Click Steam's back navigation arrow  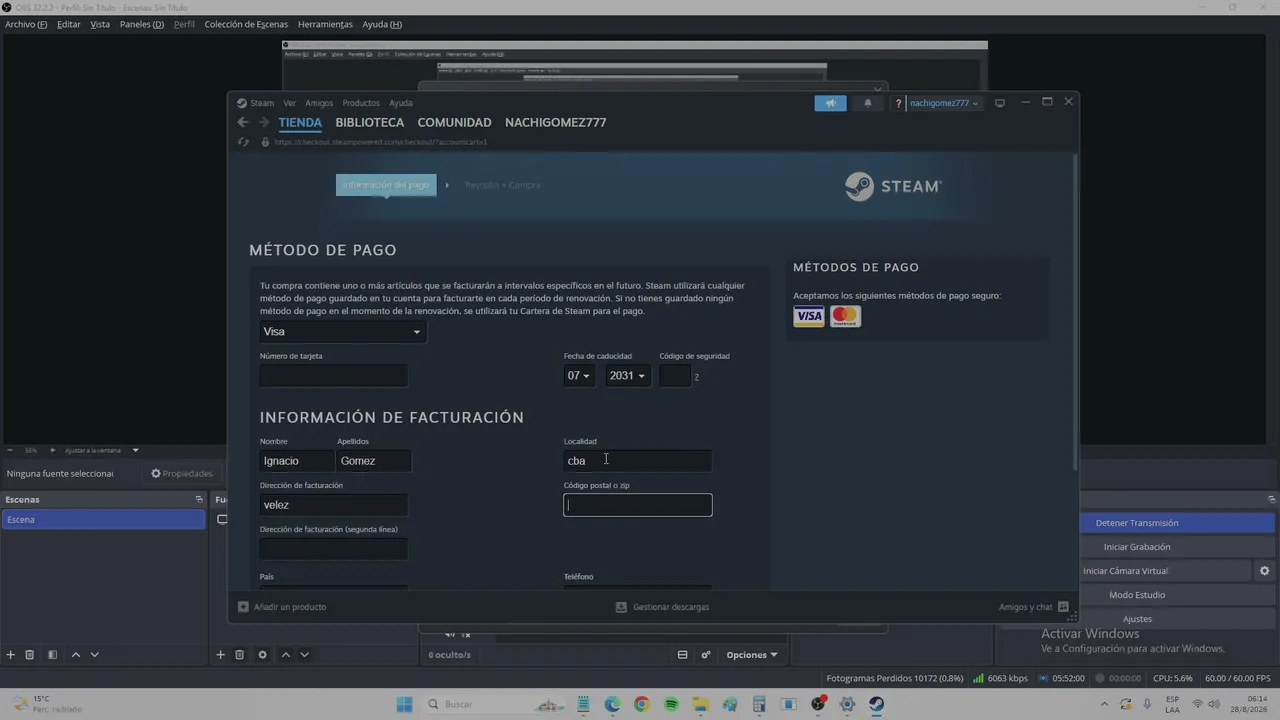(242, 122)
